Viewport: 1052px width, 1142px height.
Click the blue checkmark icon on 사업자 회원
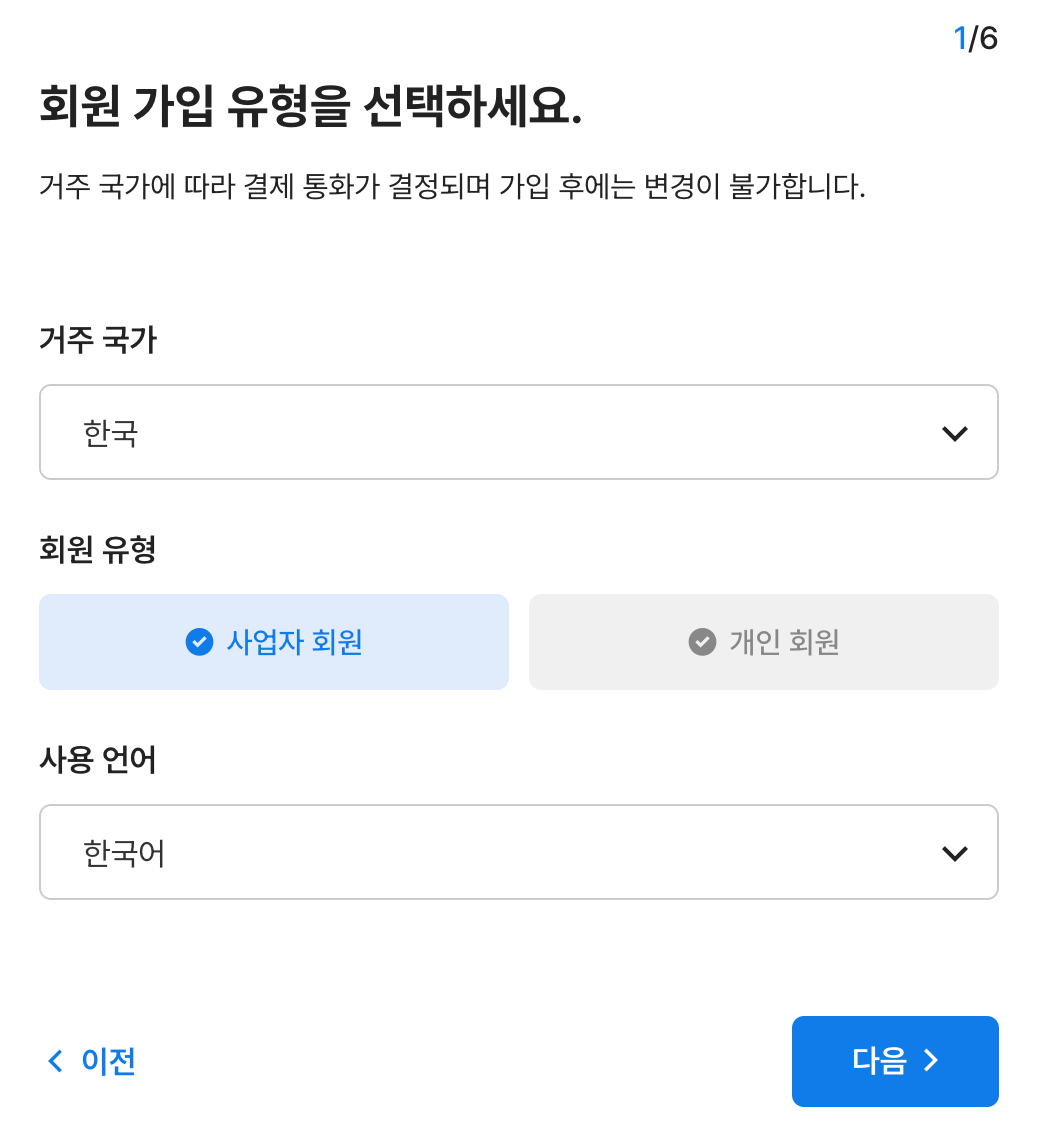point(198,642)
